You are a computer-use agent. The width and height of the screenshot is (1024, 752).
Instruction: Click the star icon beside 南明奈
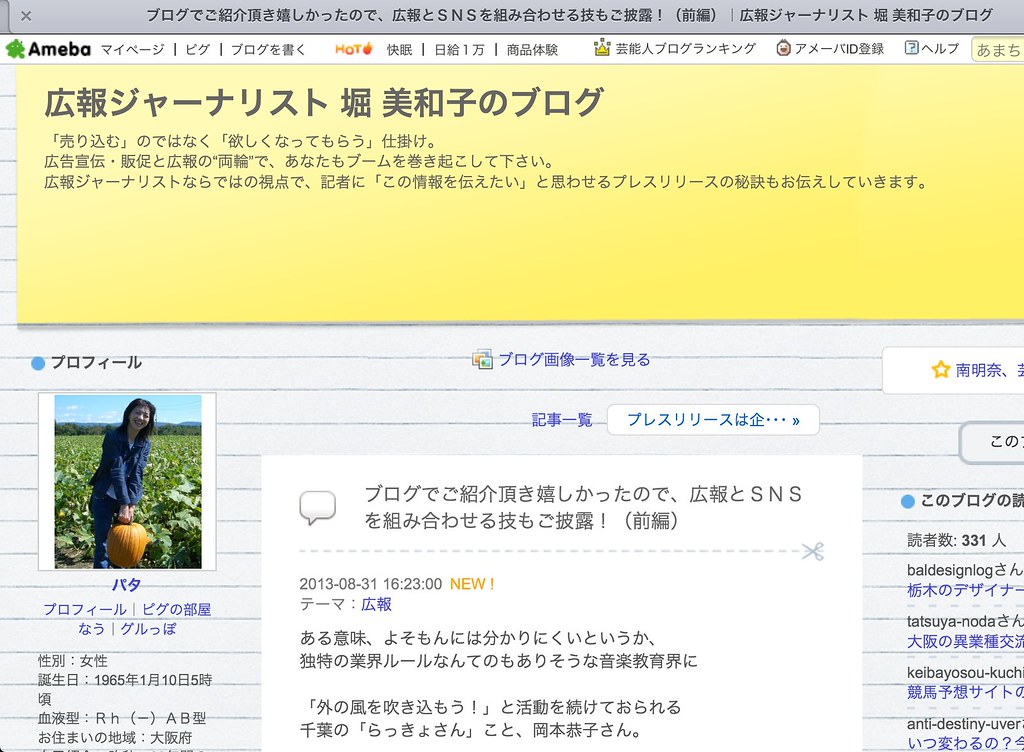940,370
